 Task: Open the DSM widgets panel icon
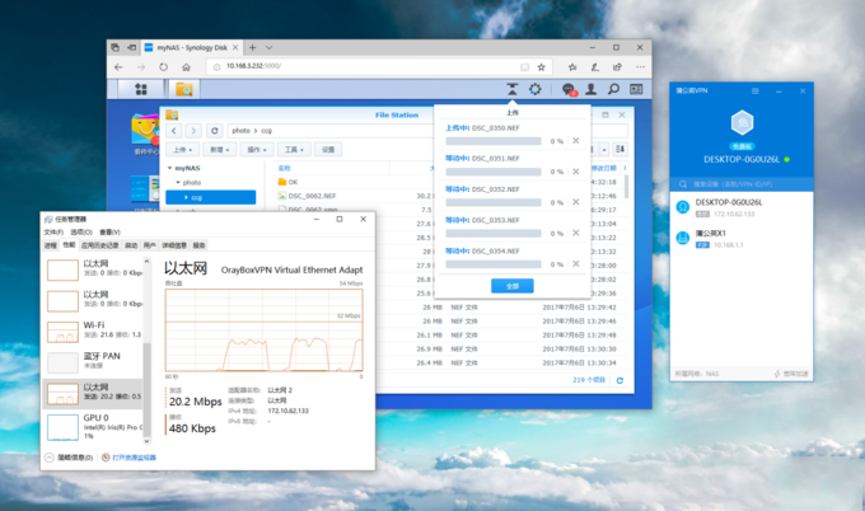pyautogui.click(x=636, y=89)
